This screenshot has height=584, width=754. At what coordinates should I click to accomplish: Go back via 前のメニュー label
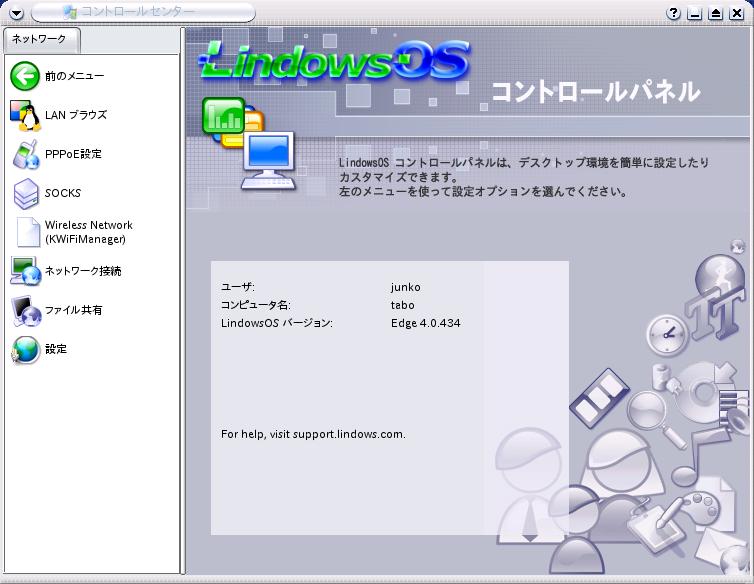tap(75, 76)
